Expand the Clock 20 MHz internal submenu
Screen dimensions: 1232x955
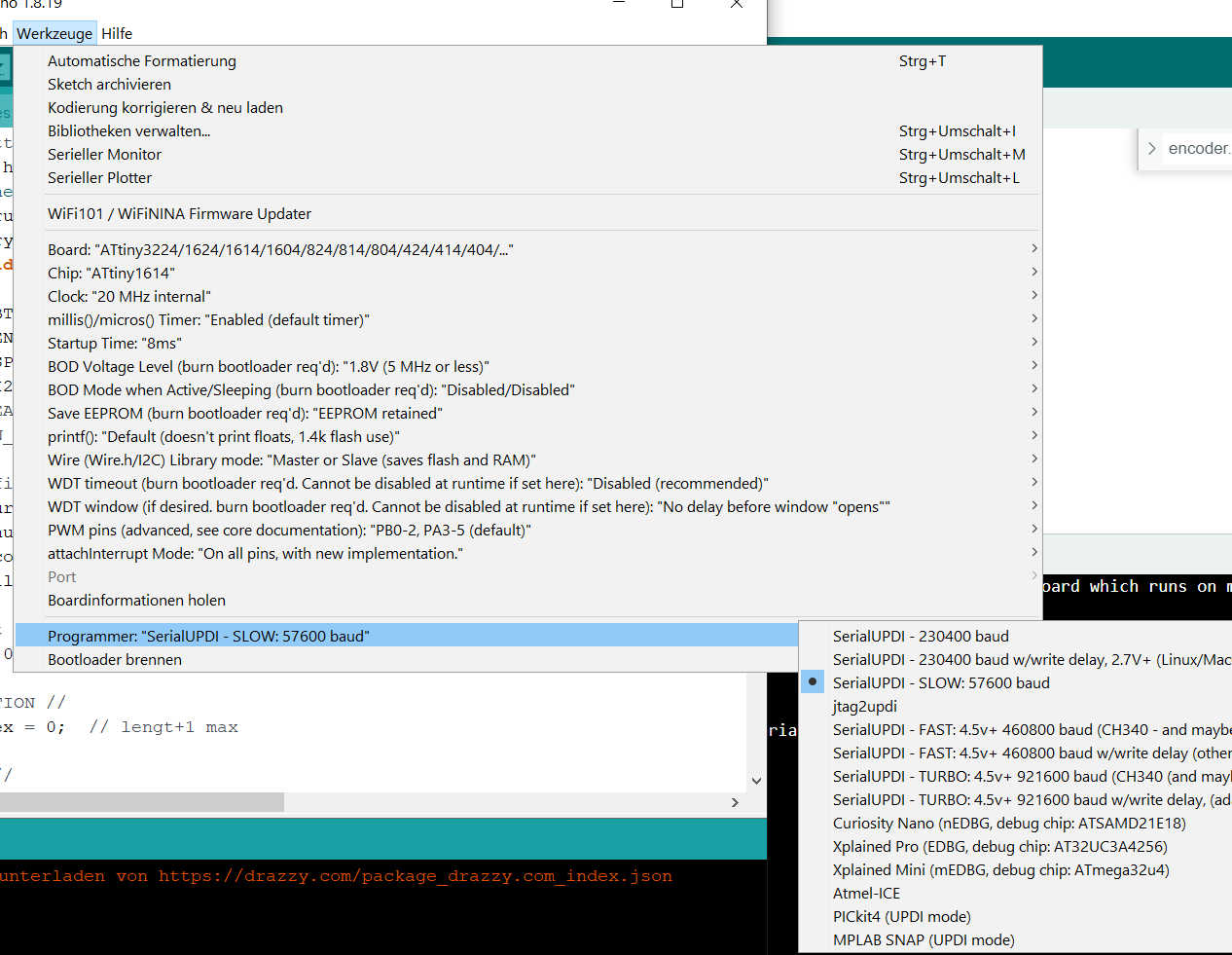click(x=128, y=296)
